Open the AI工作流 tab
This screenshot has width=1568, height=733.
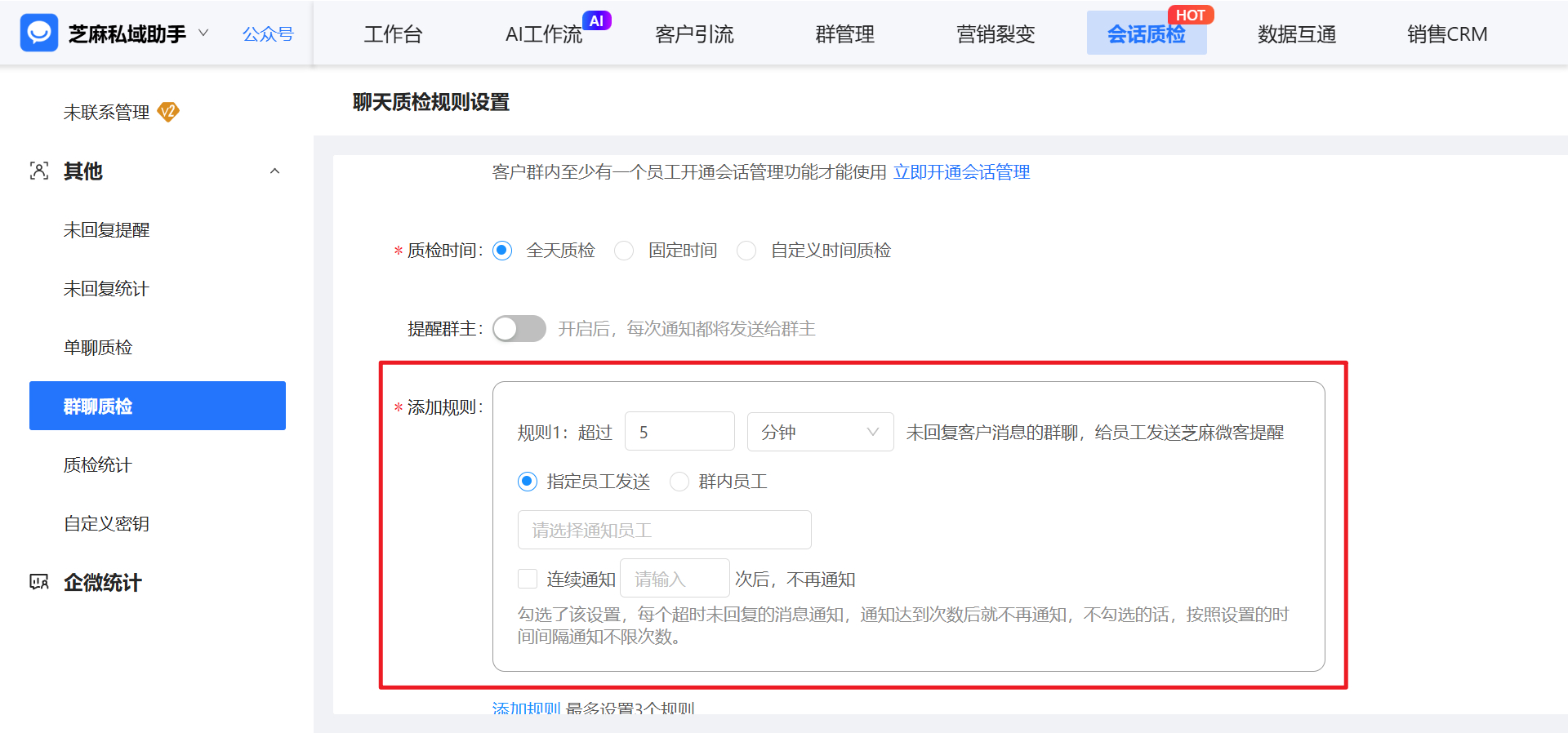[544, 34]
